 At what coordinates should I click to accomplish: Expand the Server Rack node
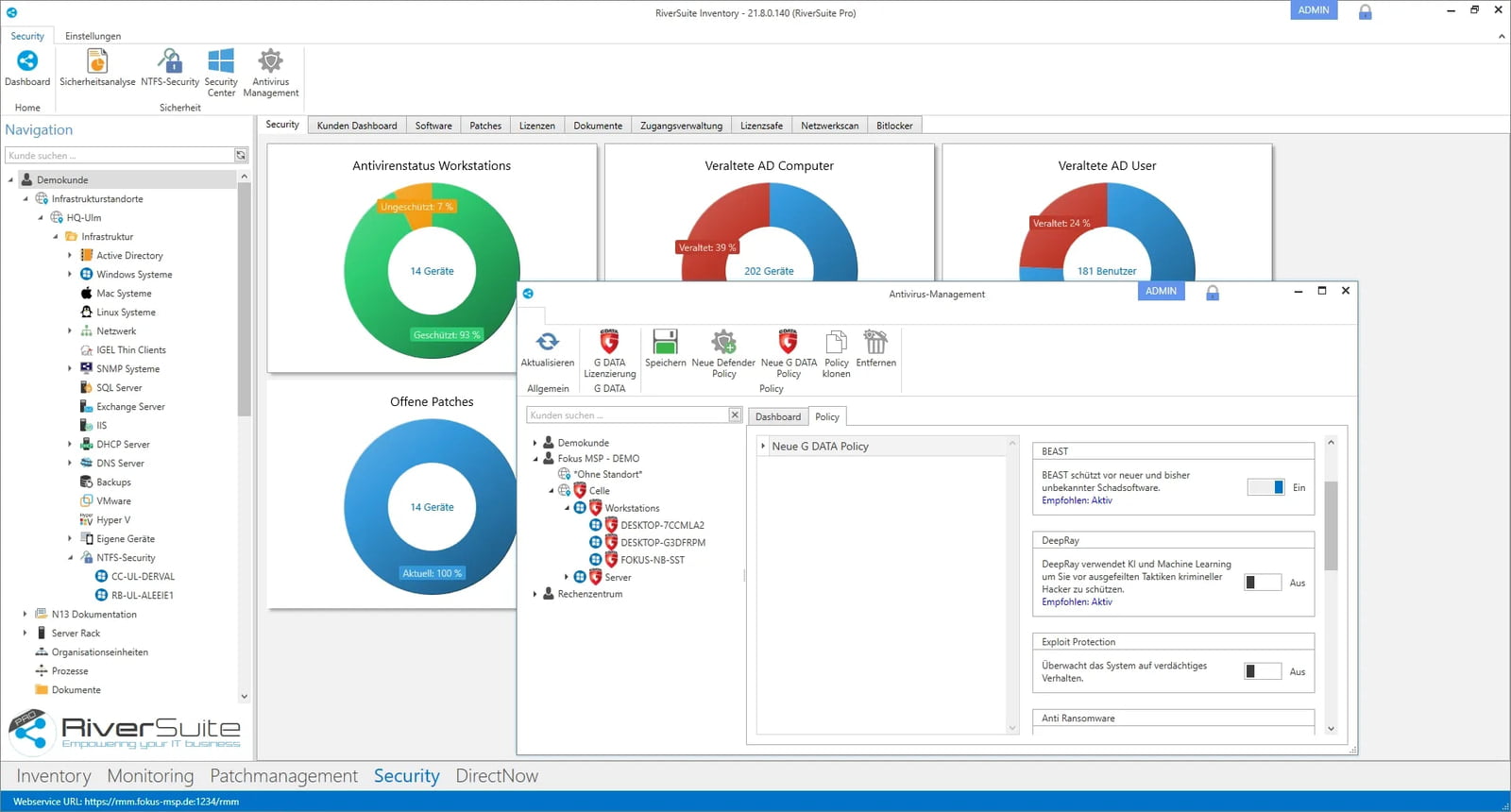tap(25, 634)
